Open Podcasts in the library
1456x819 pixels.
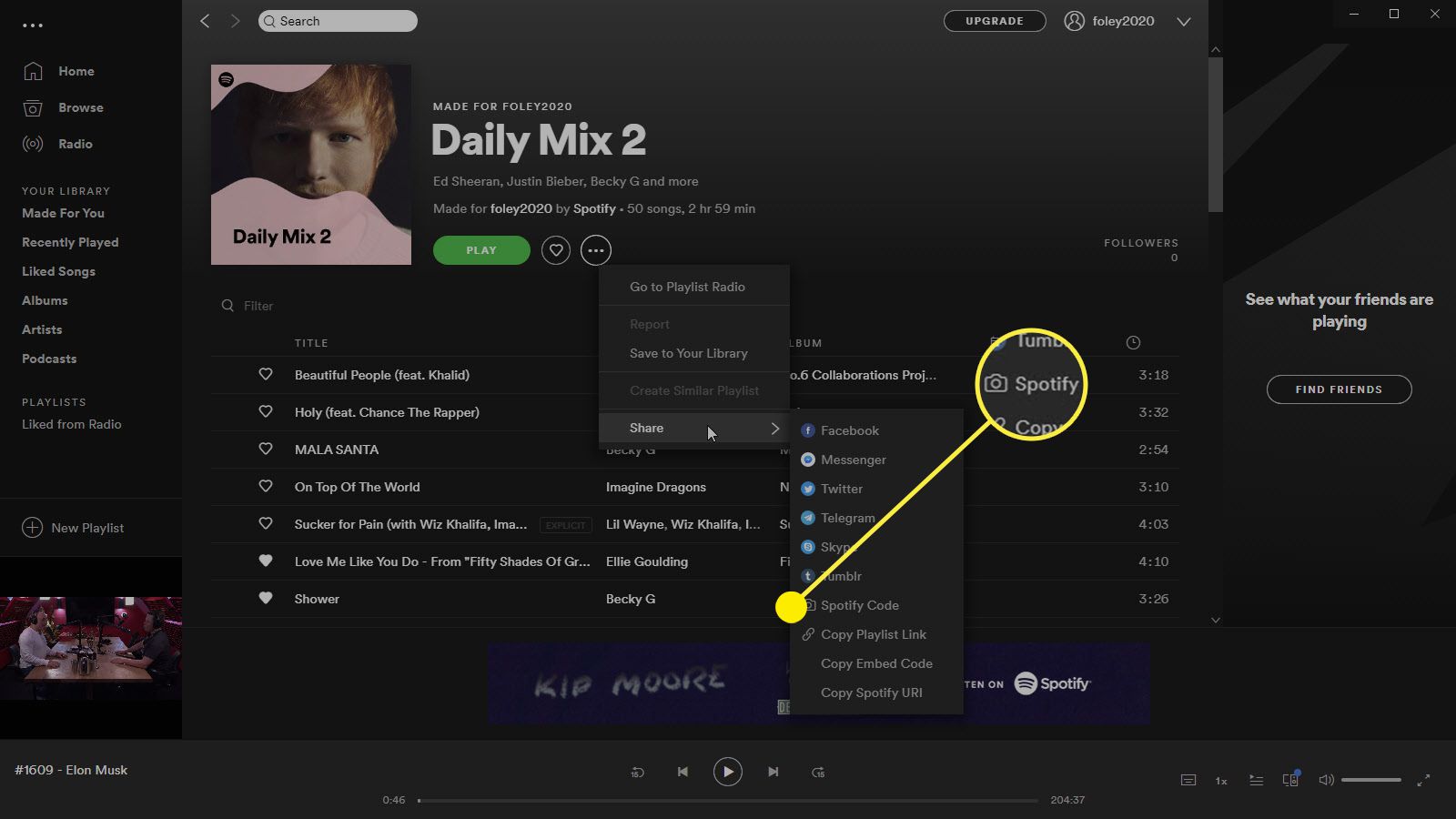(x=49, y=359)
